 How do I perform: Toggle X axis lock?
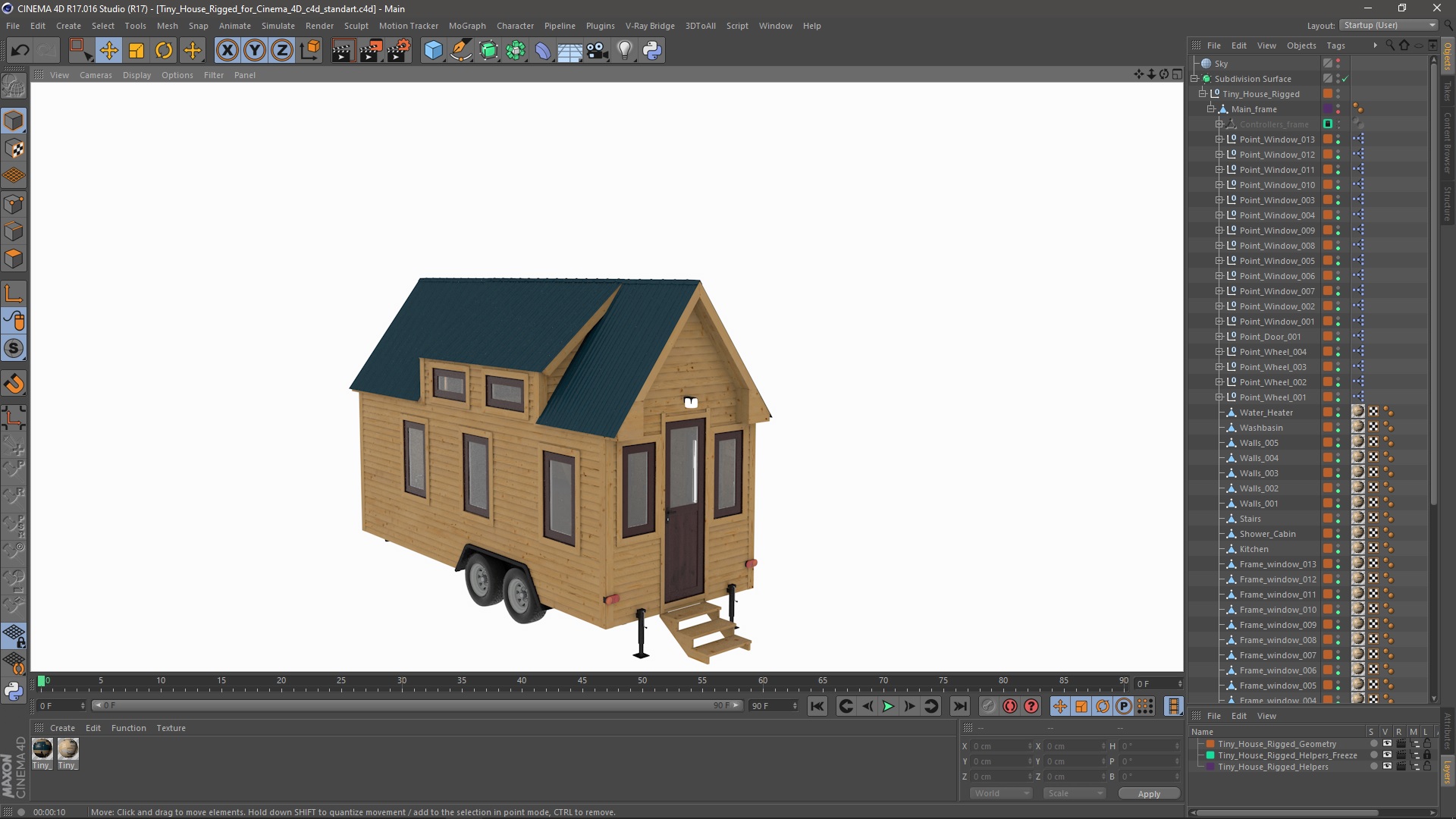[227, 51]
